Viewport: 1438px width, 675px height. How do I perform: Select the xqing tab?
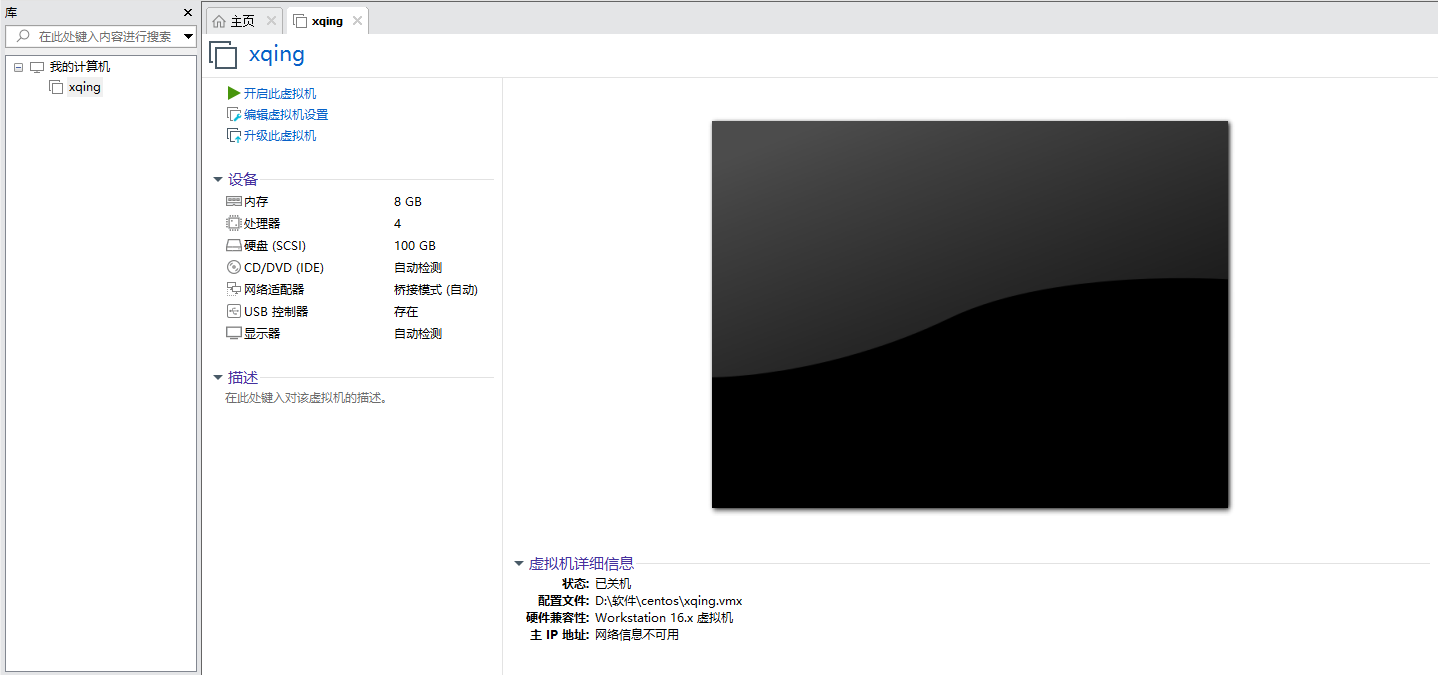click(x=327, y=21)
